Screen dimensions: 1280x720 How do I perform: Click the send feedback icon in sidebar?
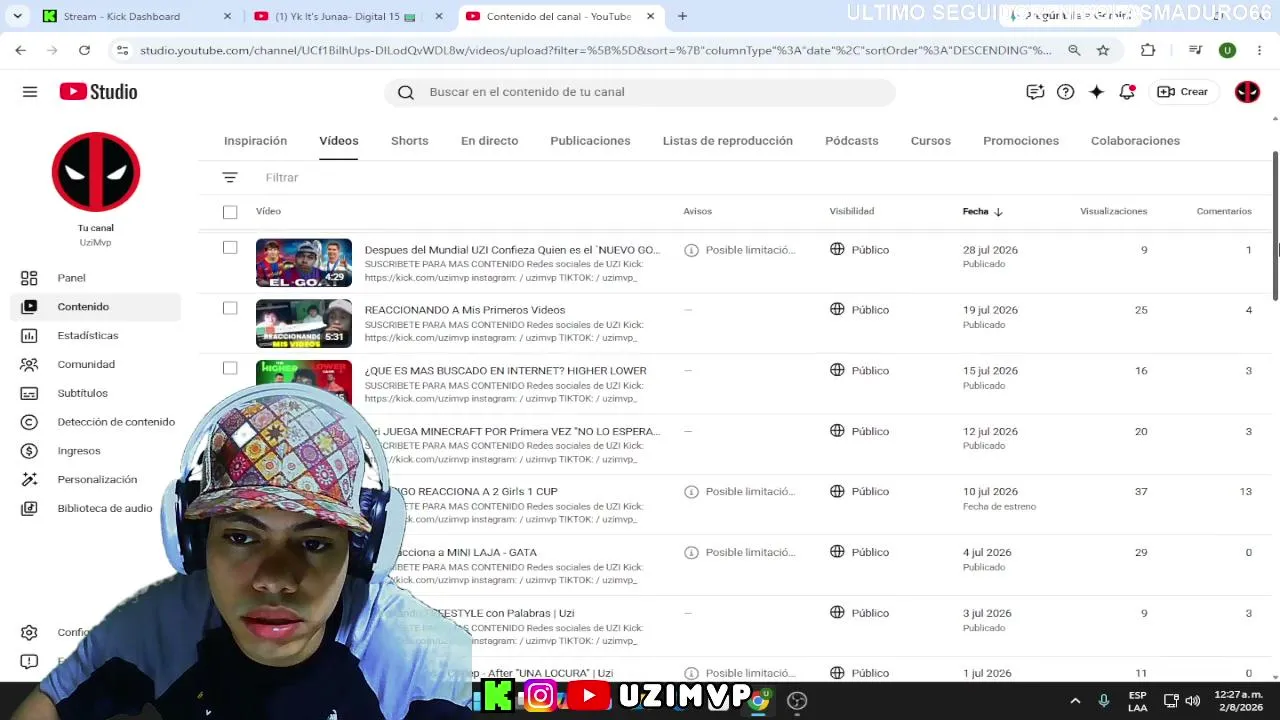coord(29,662)
